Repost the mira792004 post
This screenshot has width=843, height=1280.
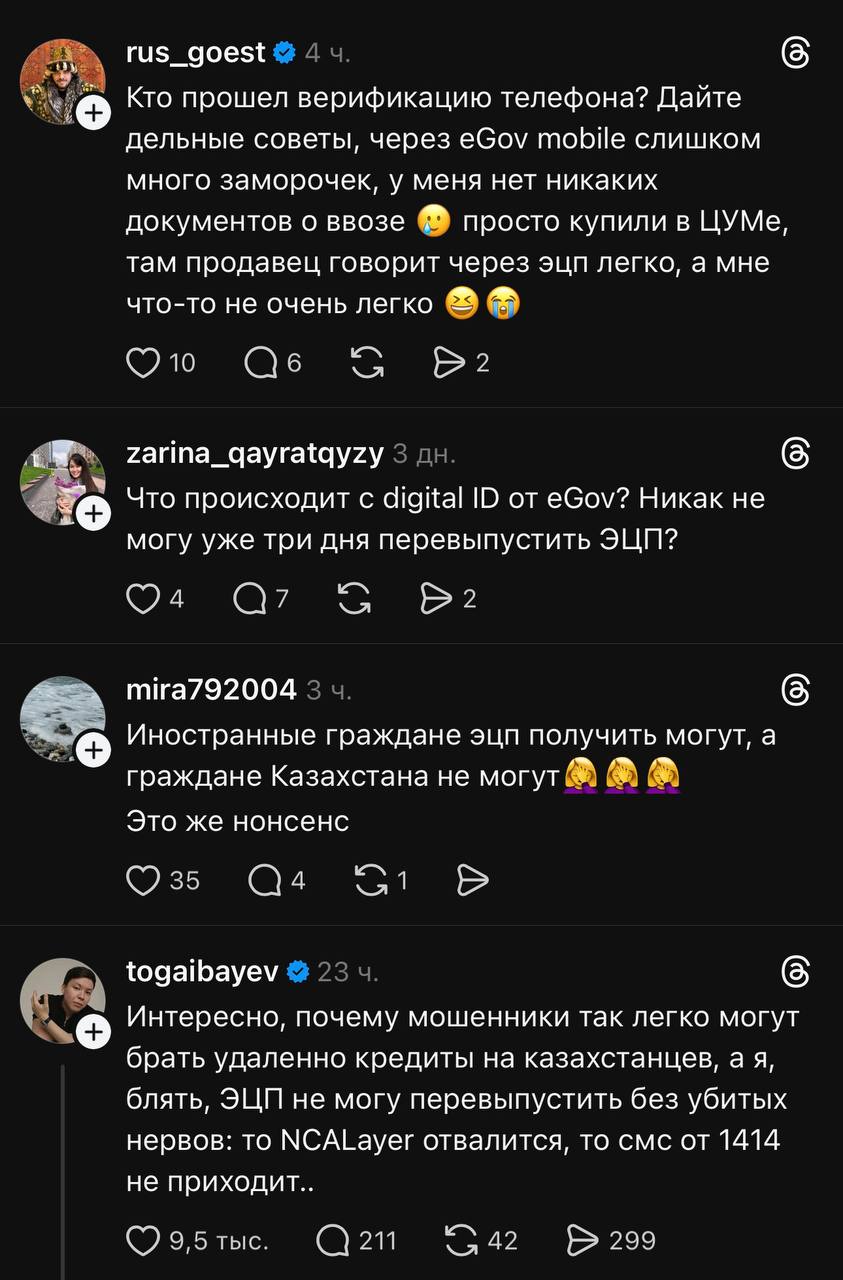(x=371, y=880)
